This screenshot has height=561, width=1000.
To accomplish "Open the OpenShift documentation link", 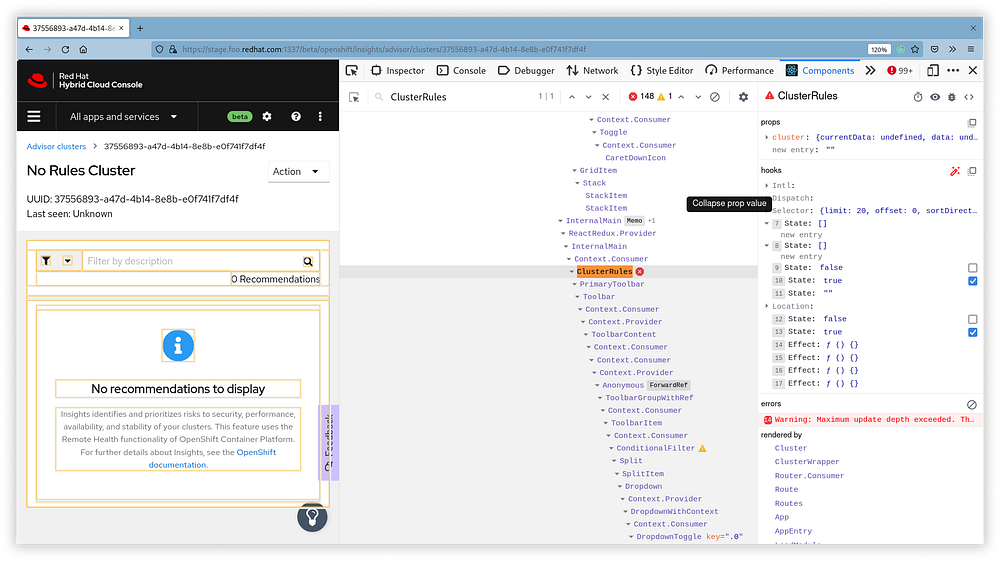I will coord(212,458).
